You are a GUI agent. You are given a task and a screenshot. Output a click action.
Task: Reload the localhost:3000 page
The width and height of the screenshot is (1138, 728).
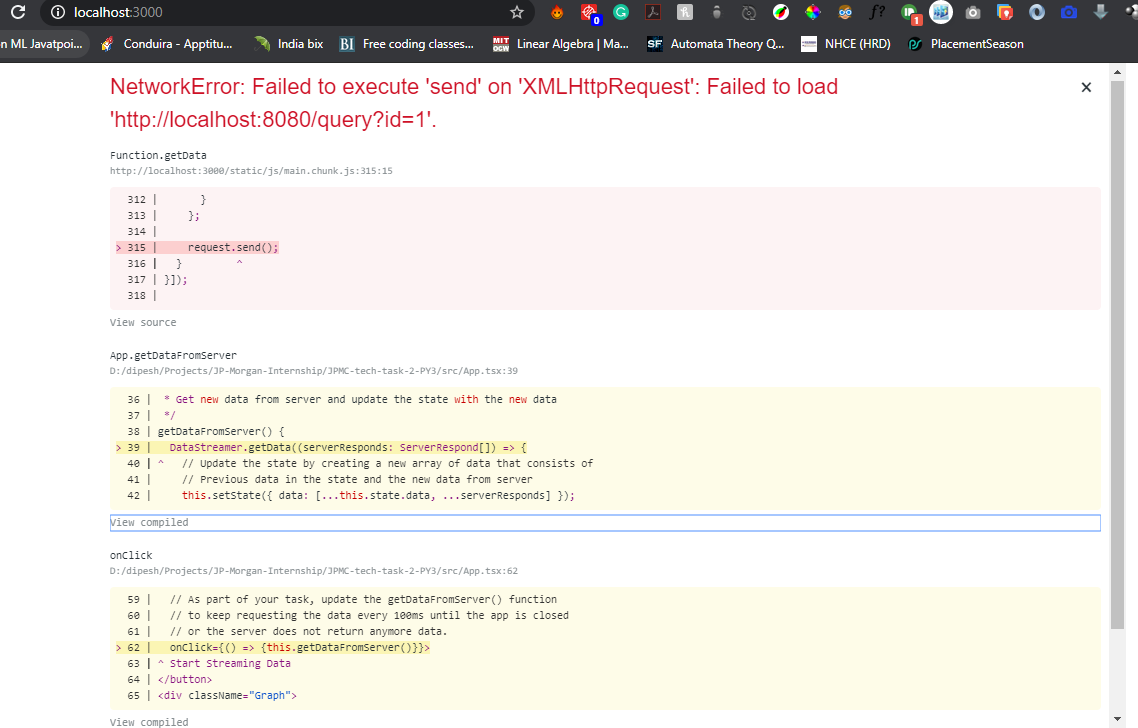coord(20,13)
